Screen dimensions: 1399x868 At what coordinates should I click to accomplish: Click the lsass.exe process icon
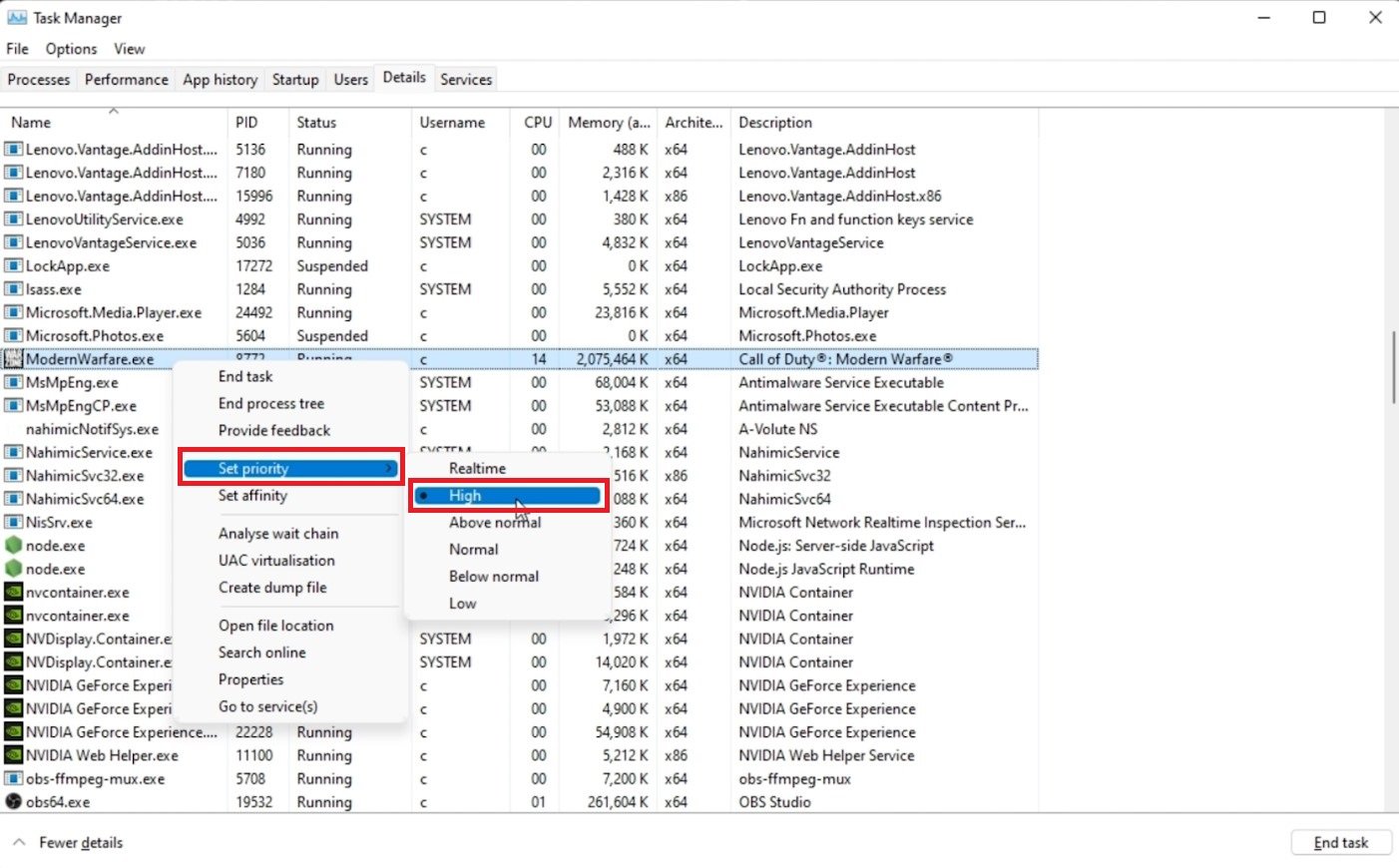(x=13, y=289)
